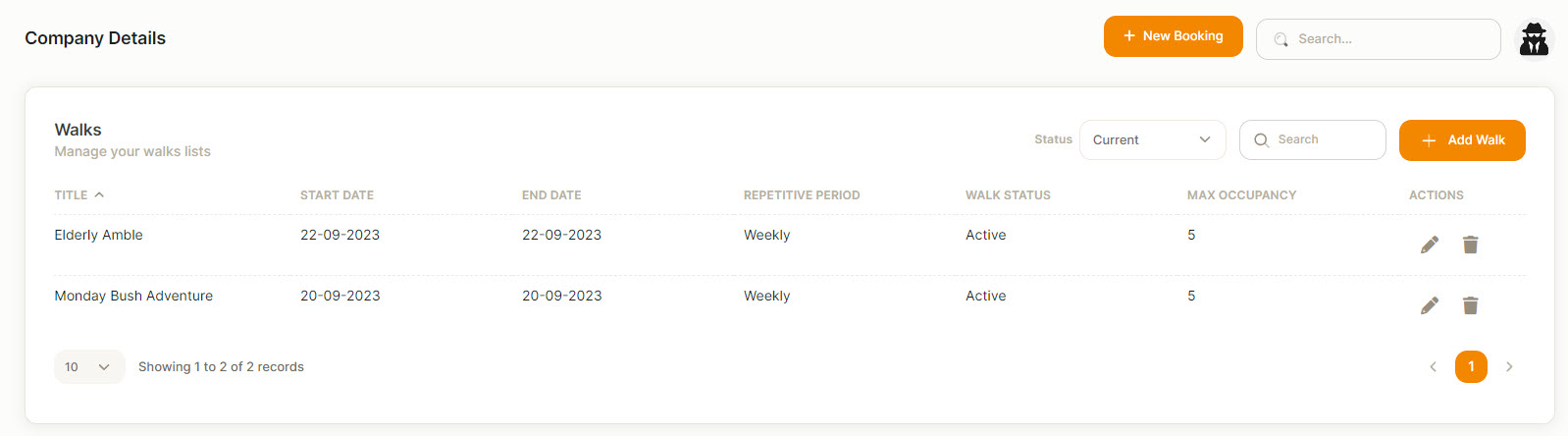Click the Add Walk button
This screenshot has width=1568, height=436.
1462,140
